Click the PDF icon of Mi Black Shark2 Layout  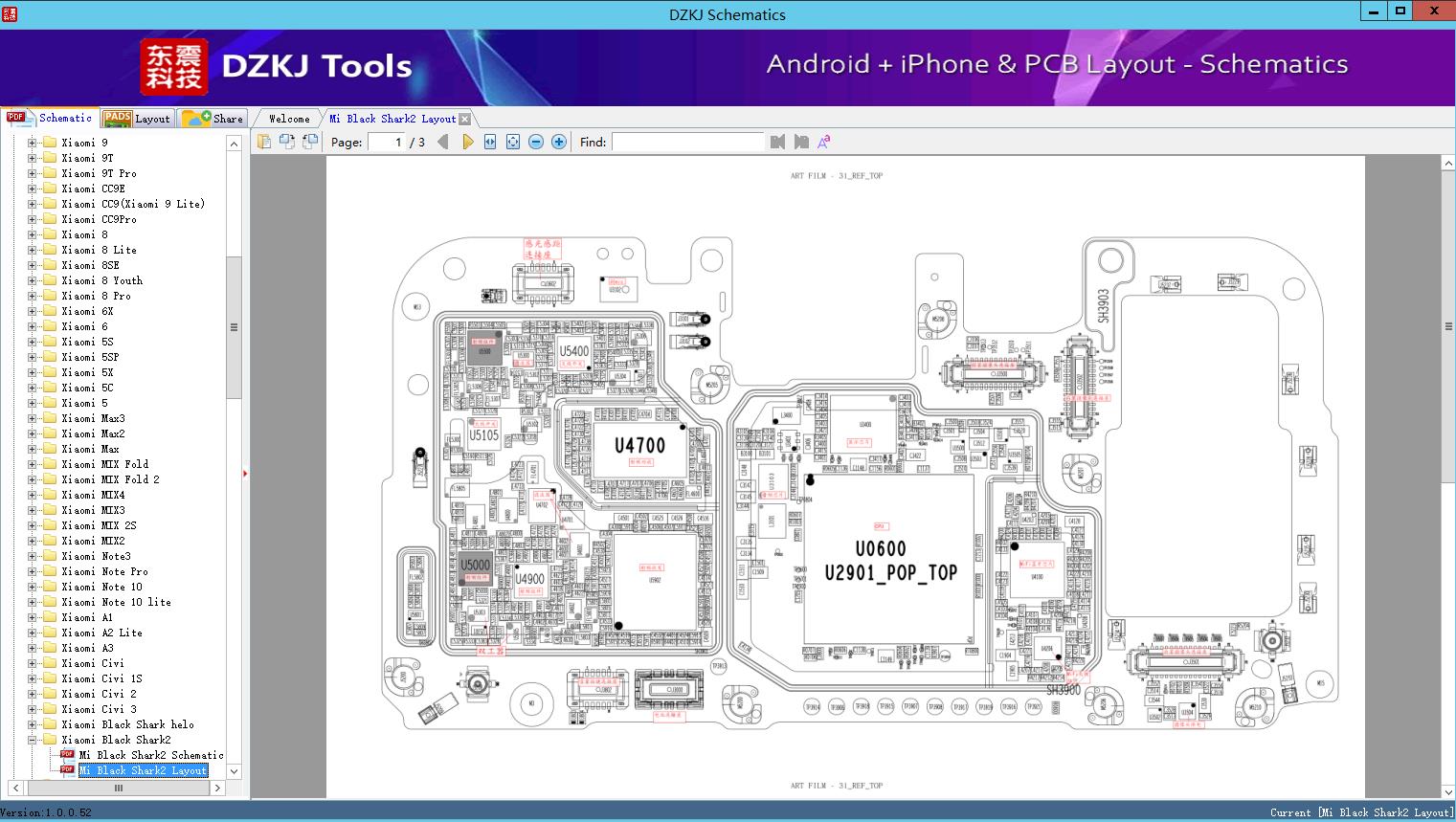[x=67, y=769]
